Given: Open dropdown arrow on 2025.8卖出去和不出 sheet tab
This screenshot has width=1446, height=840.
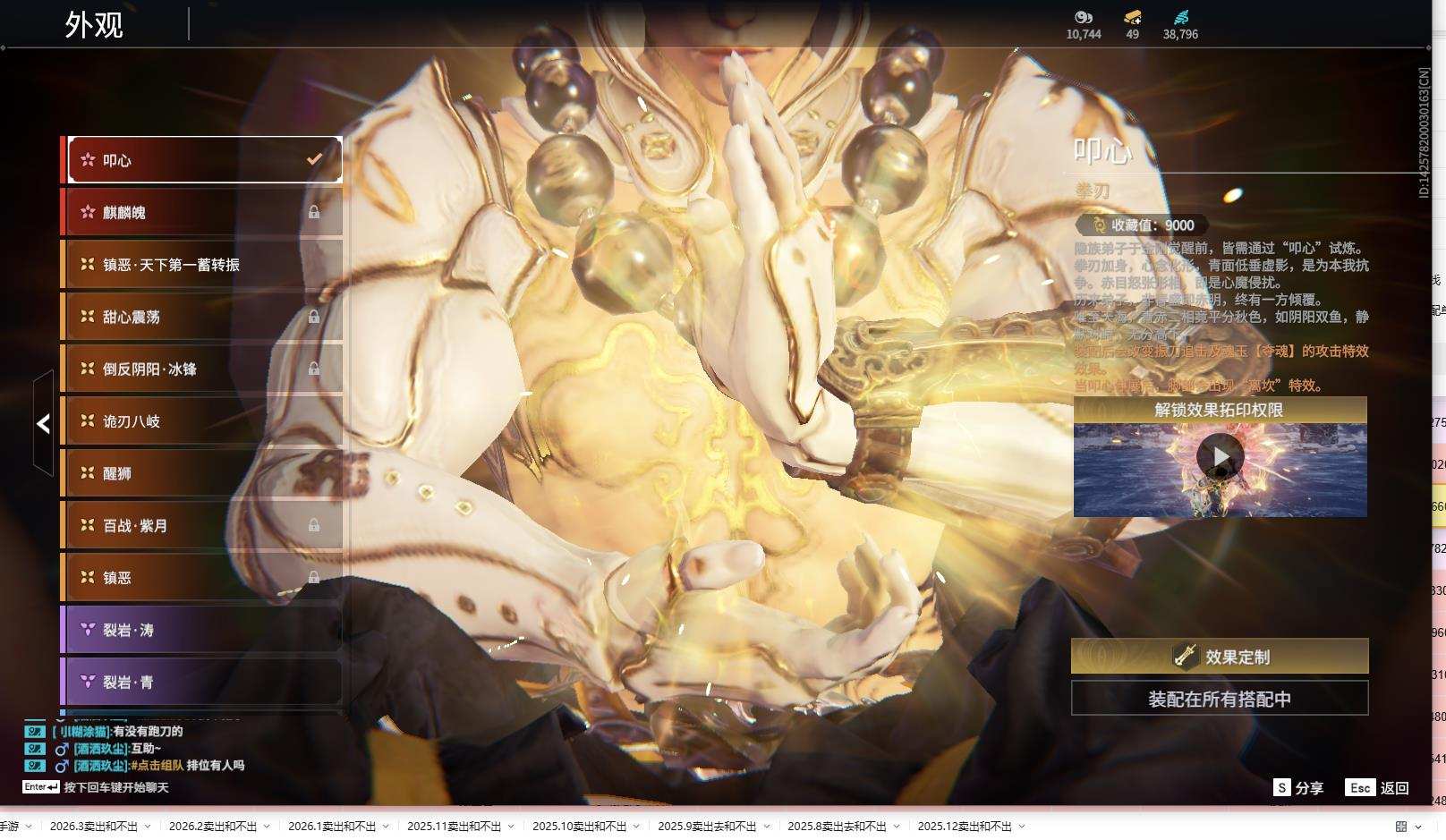Looking at the screenshot, I should (x=896, y=827).
